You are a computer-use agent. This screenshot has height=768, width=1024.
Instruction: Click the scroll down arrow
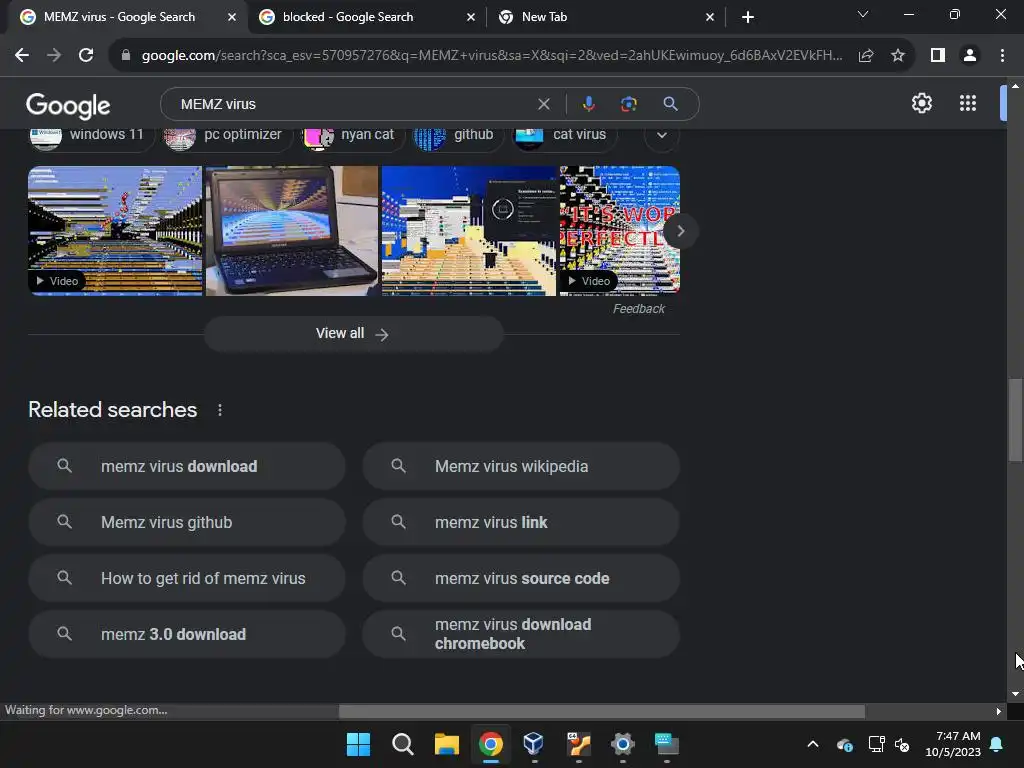coord(1015,694)
